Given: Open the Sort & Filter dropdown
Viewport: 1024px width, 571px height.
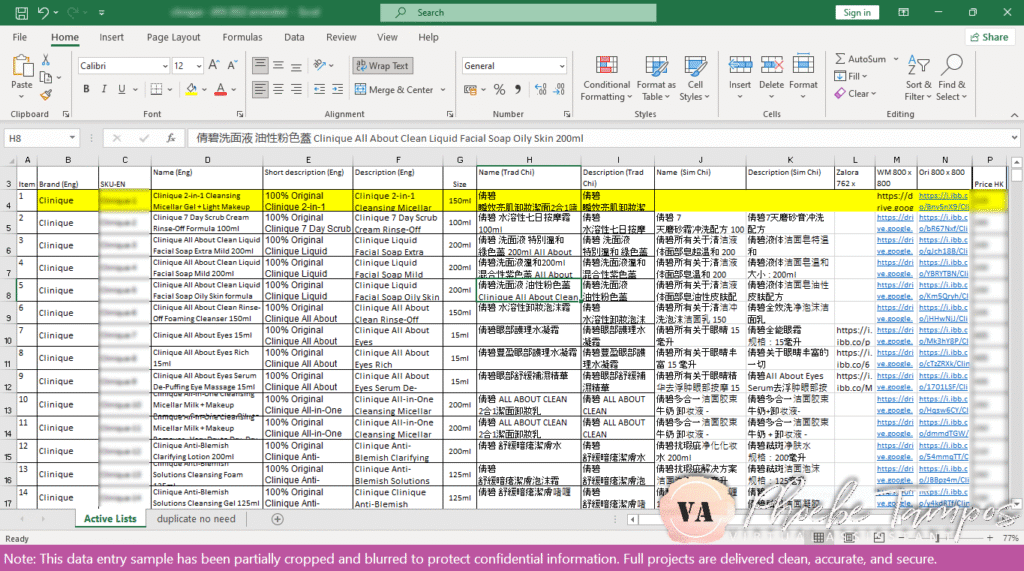Looking at the screenshot, I should pos(918,78).
